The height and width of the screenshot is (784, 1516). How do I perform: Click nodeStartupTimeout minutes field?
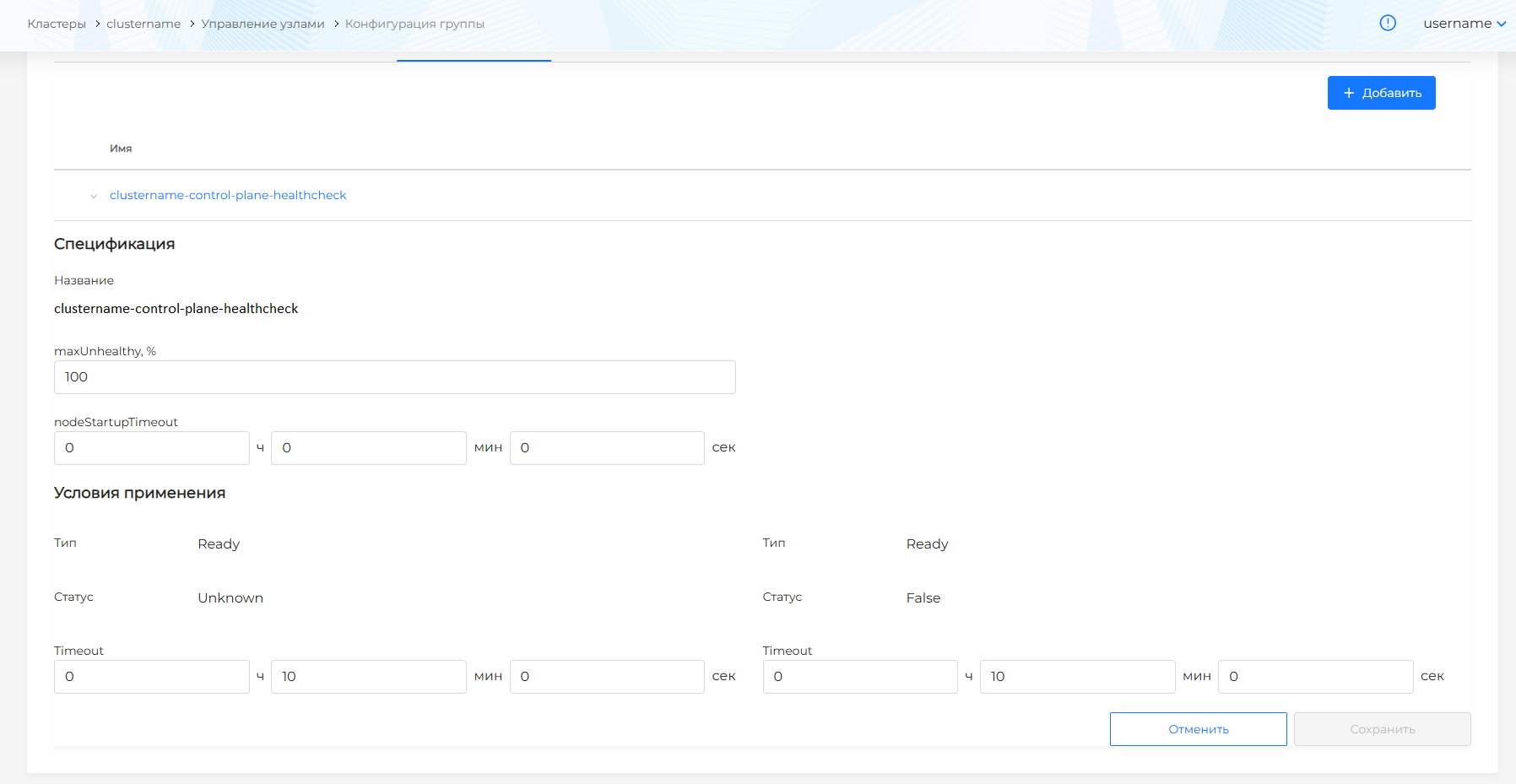[x=368, y=448]
